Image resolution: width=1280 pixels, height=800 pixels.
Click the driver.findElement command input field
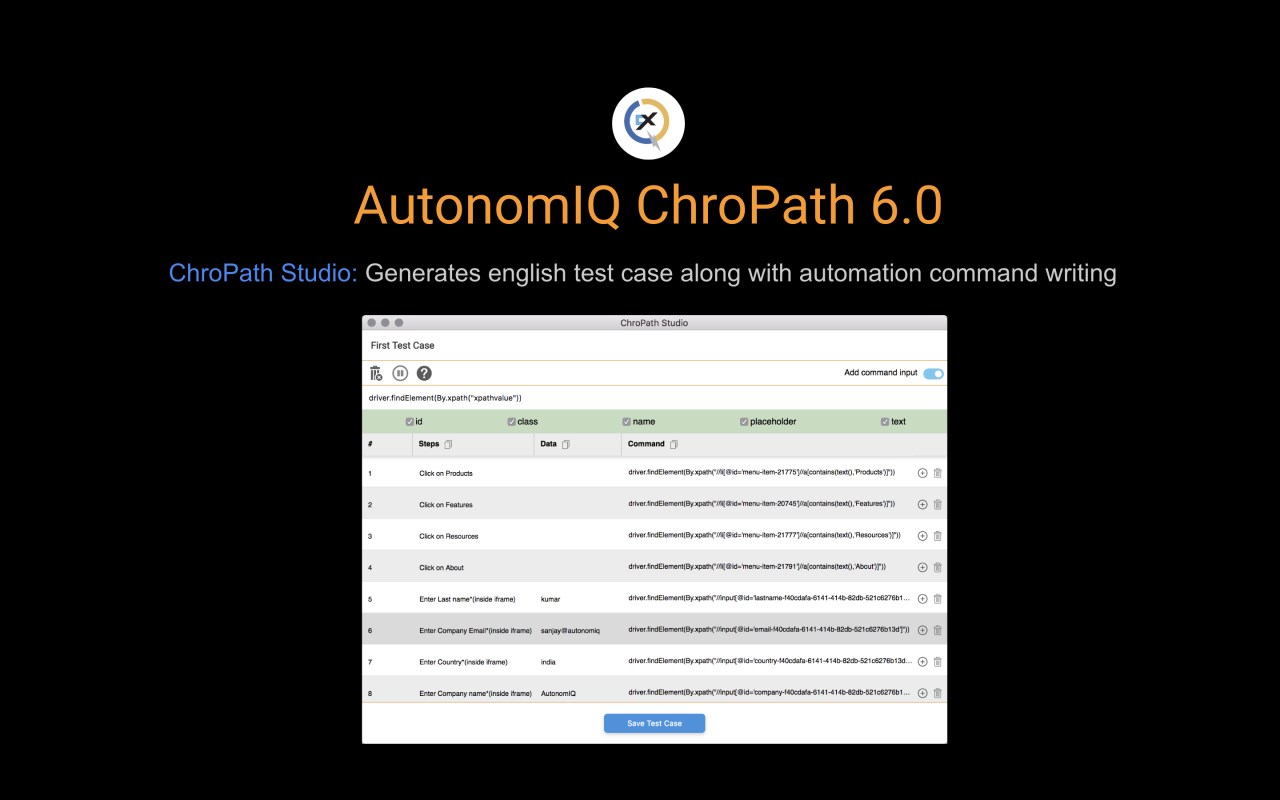point(654,398)
